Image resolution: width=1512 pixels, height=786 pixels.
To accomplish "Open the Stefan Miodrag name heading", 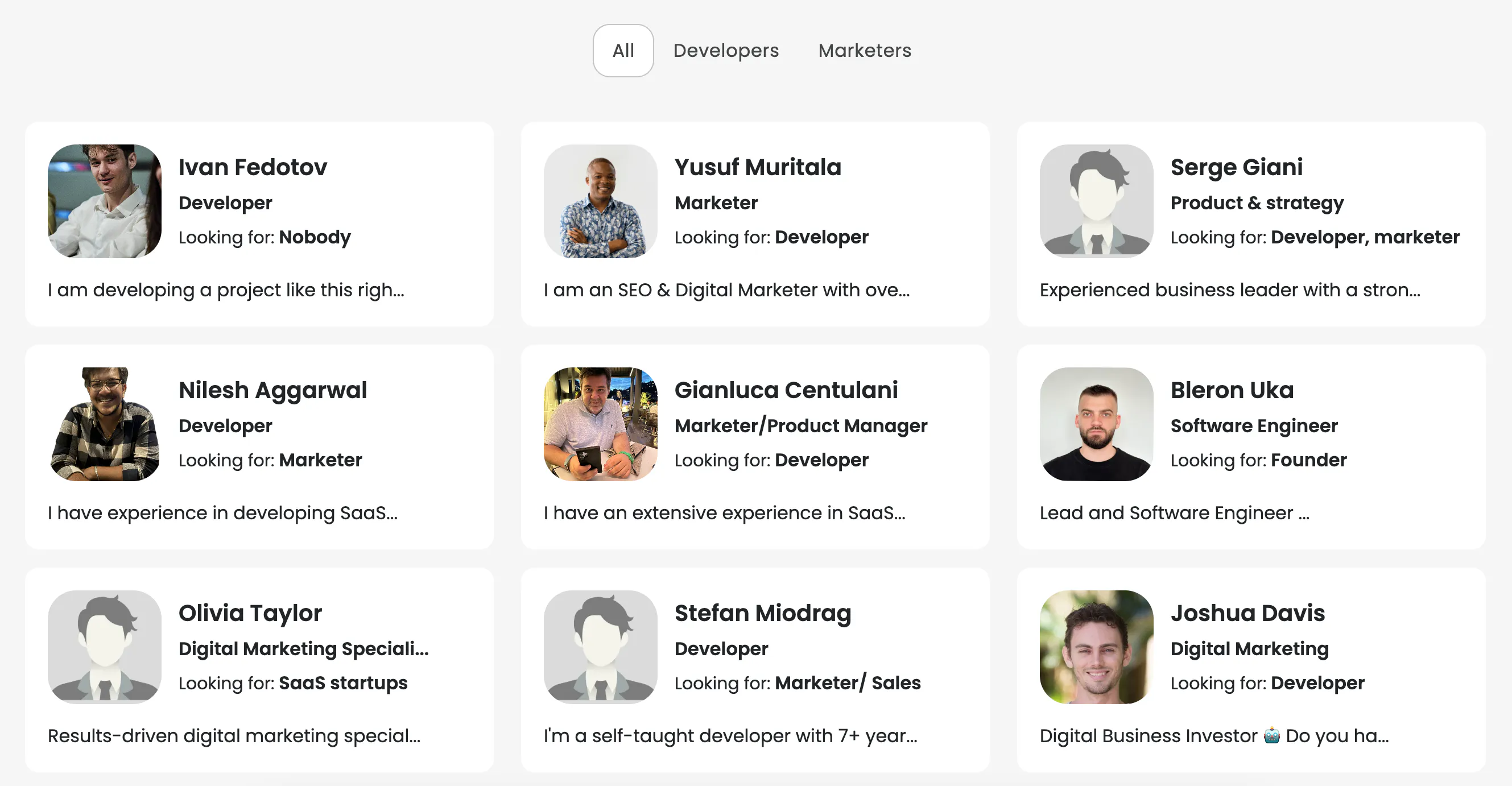I will coord(762,614).
